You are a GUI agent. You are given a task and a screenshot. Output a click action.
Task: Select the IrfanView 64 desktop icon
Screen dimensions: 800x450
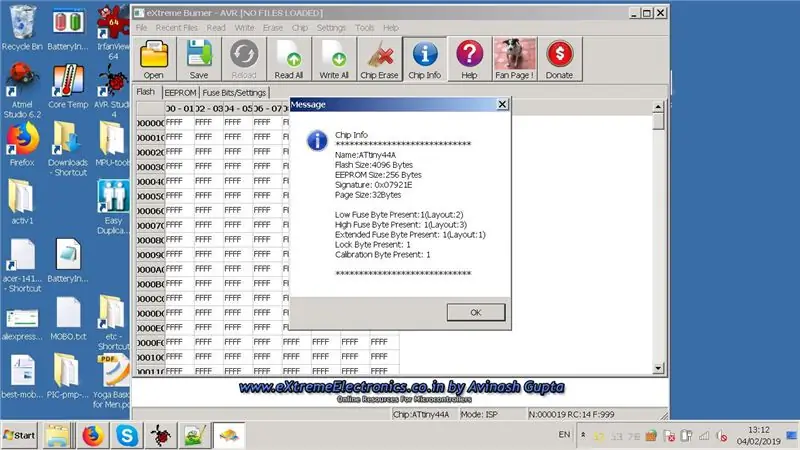pyautogui.click(x=113, y=32)
